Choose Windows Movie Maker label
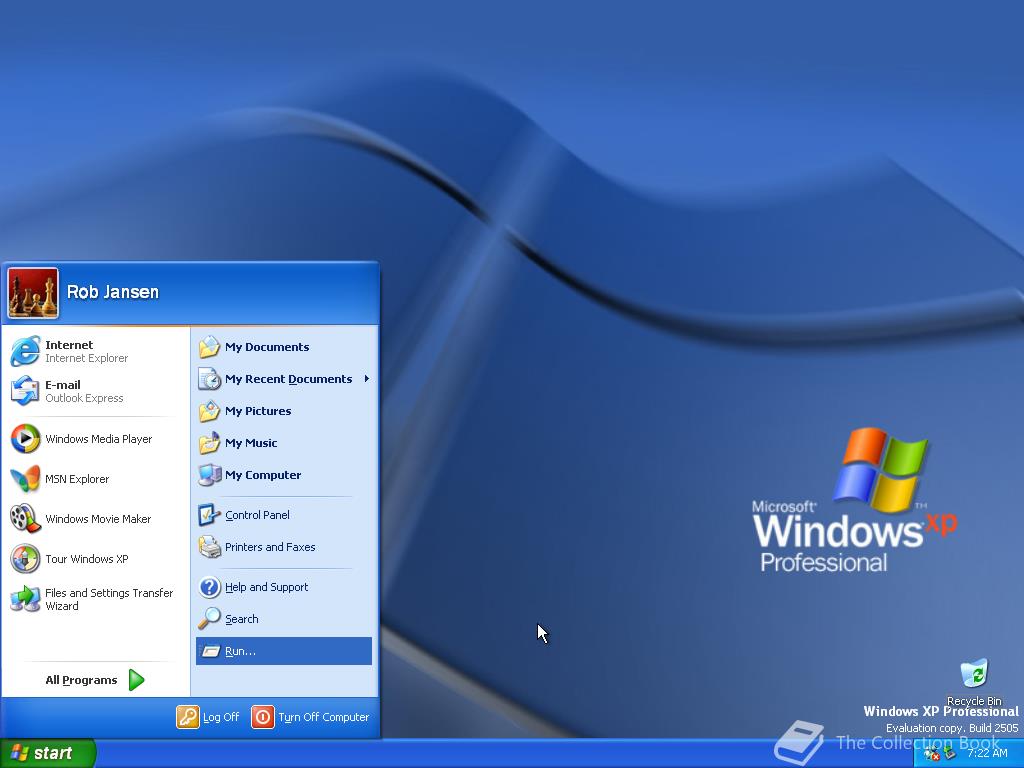The width and height of the screenshot is (1024, 768). (98, 519)
